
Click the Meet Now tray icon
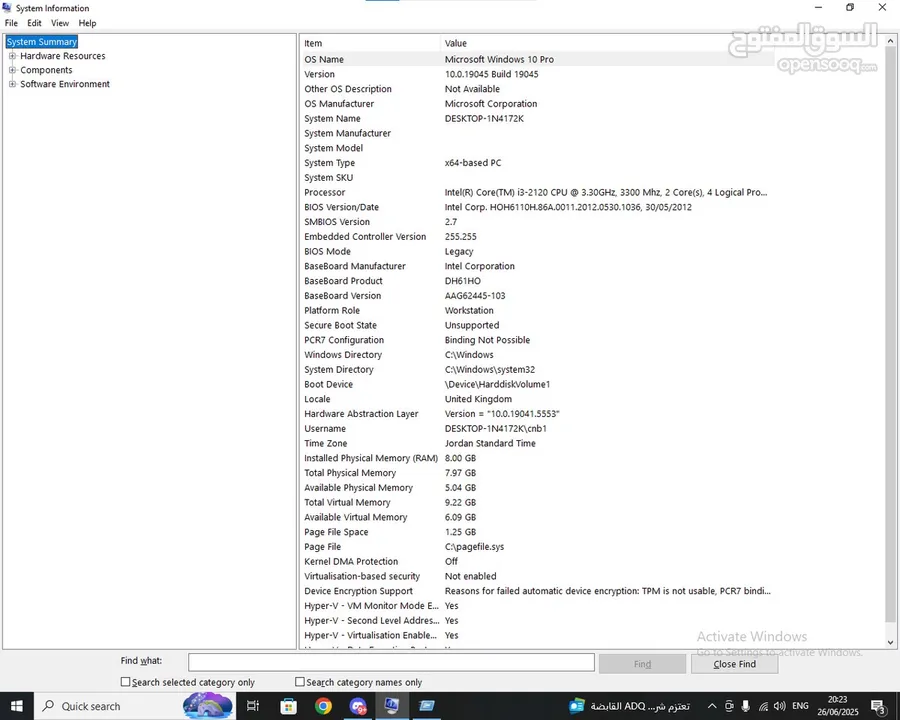click(729, 706)
